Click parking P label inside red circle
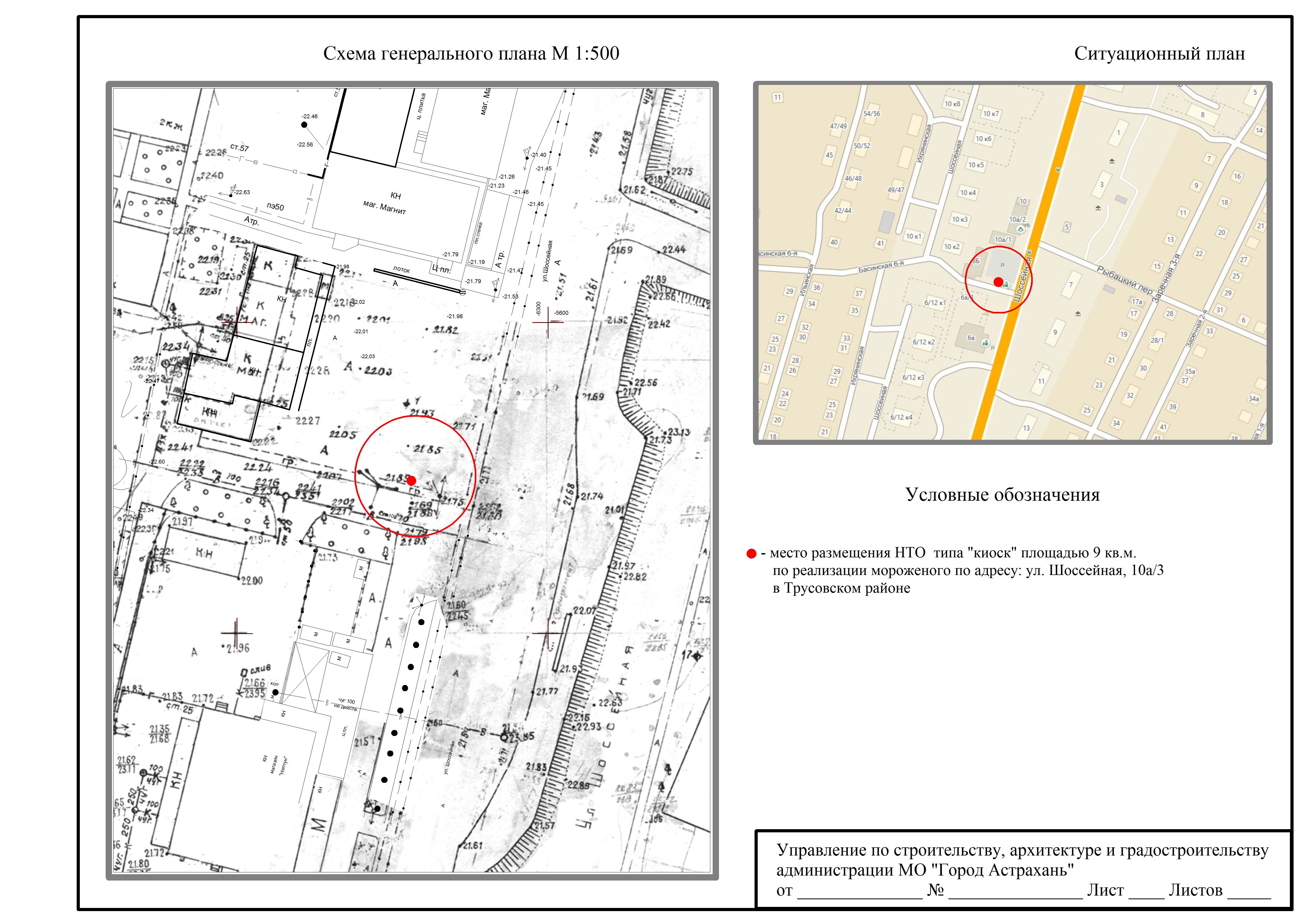The height and width of the screenshot is (924, 1307). 1002,265
